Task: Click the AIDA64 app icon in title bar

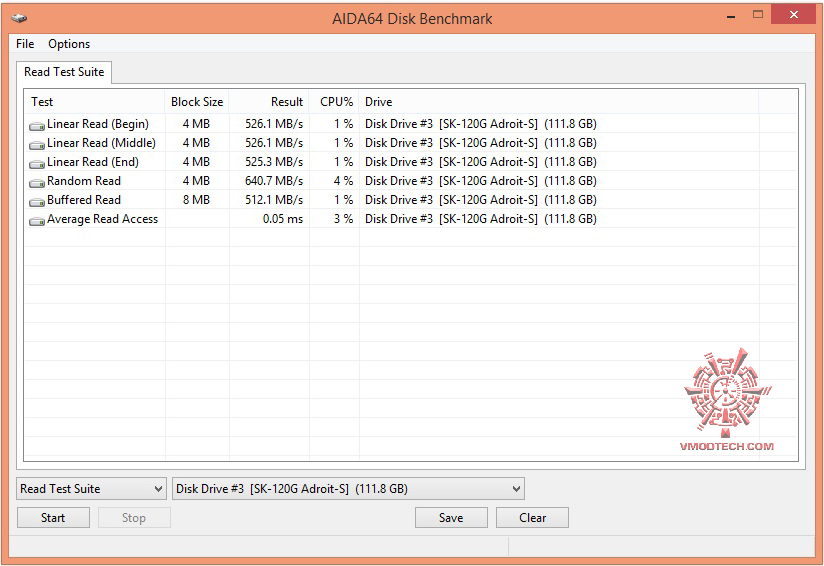Action: pos(19,18)
